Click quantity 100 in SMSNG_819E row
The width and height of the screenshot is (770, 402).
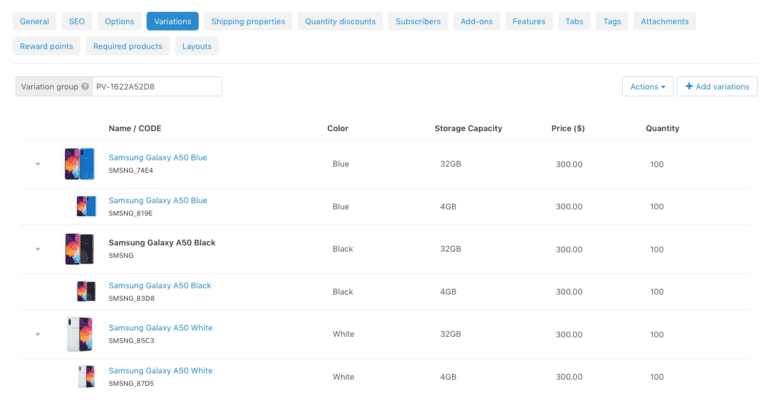(x=657, y=207)
